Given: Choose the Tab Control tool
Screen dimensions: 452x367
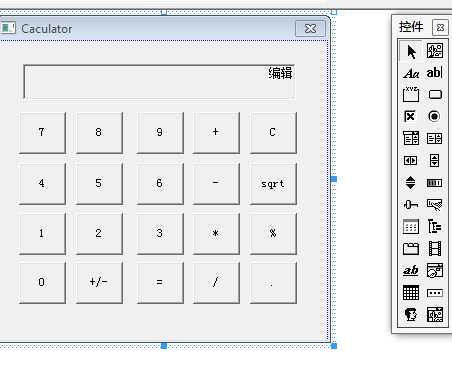Looking at the screenshot, I should pos(411,249).
